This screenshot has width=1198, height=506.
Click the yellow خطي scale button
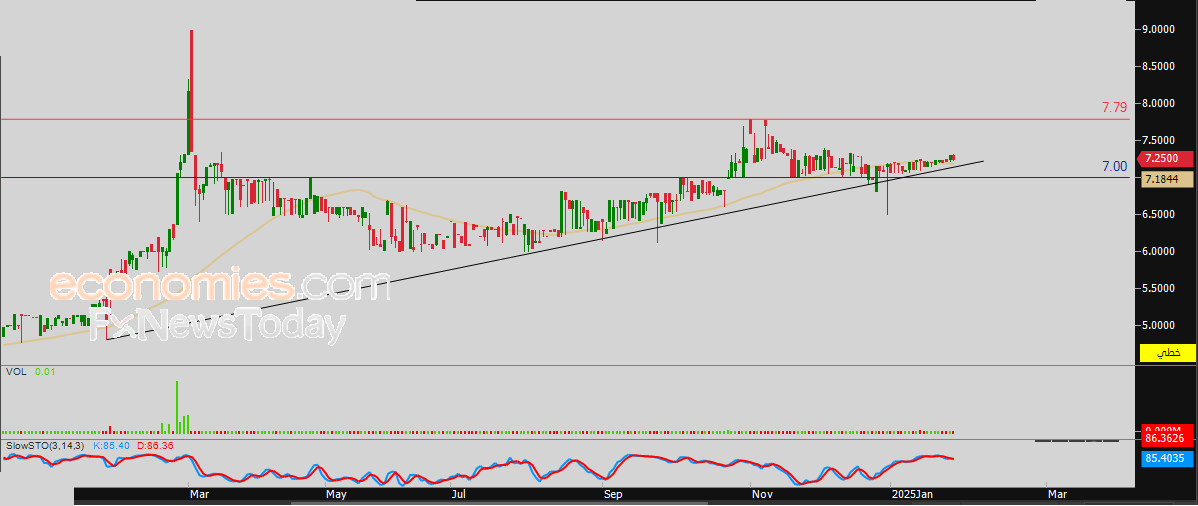click(x=1167, y=352)
